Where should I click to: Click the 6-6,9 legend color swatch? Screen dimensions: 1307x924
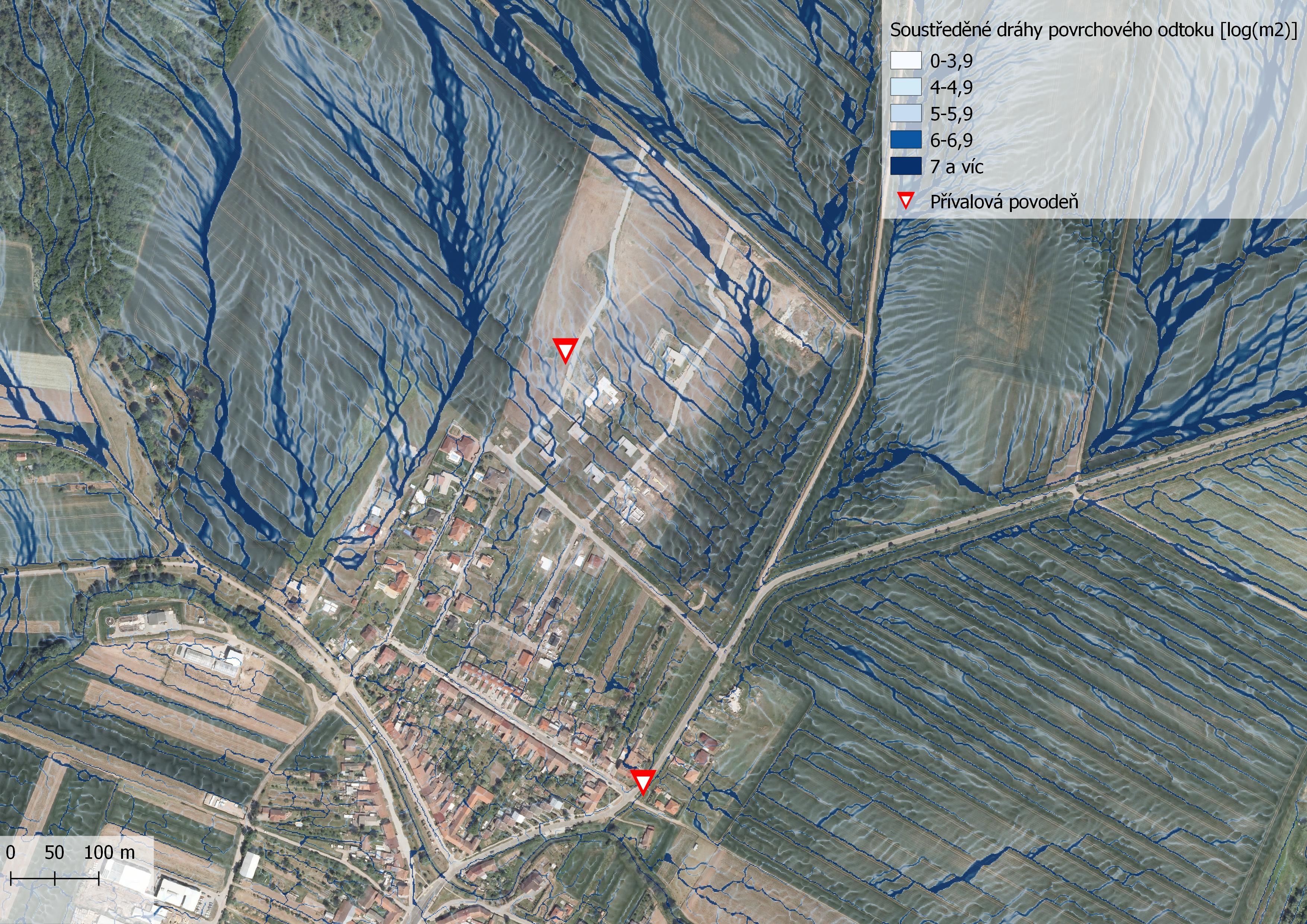click(x=906, y=139)
